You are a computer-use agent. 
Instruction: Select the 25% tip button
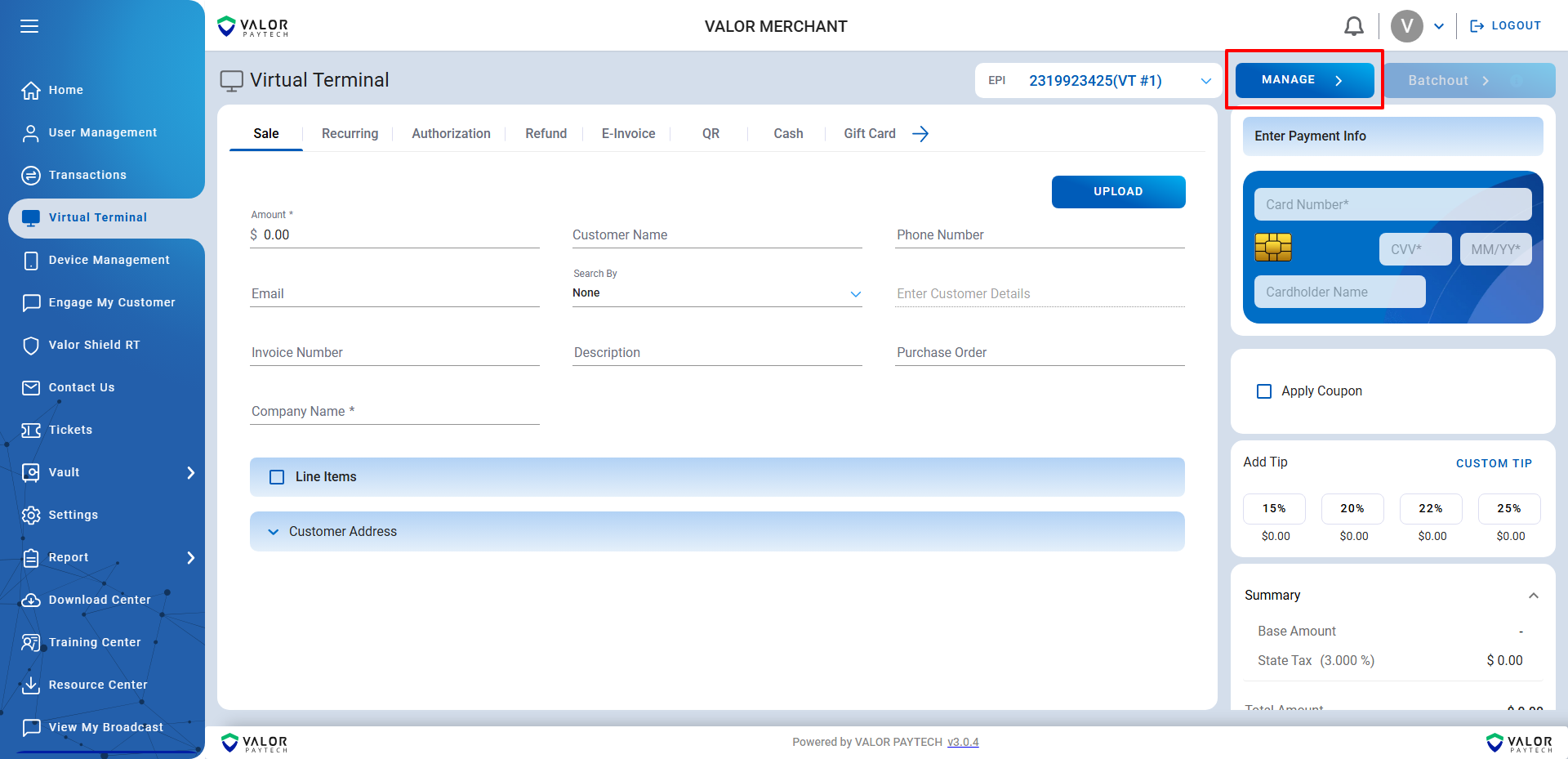1509,509
